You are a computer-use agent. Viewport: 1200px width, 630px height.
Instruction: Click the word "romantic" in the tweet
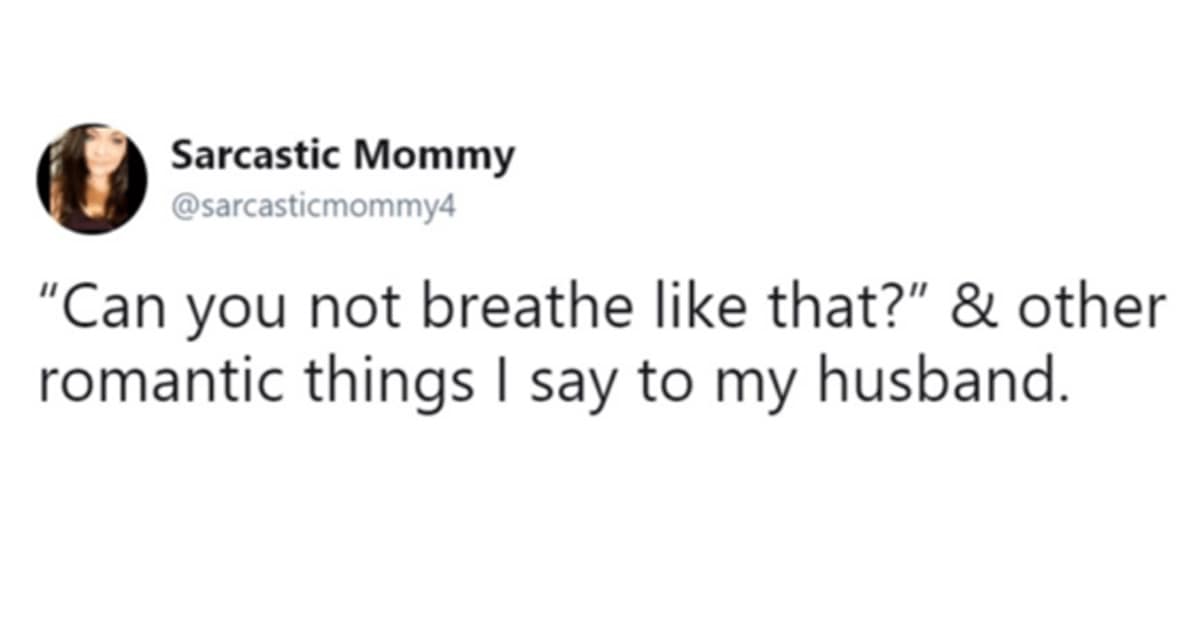[146, 381]
